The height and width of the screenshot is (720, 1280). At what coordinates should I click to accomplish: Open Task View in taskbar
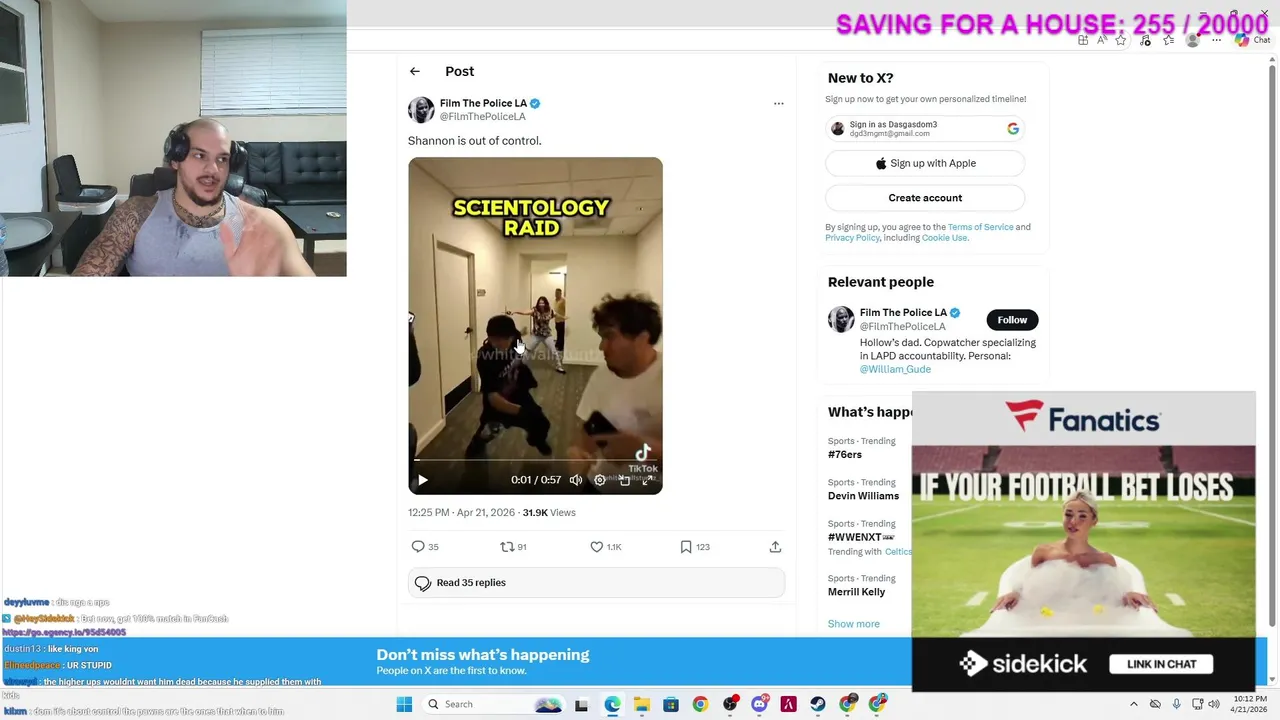click(581, 704)
